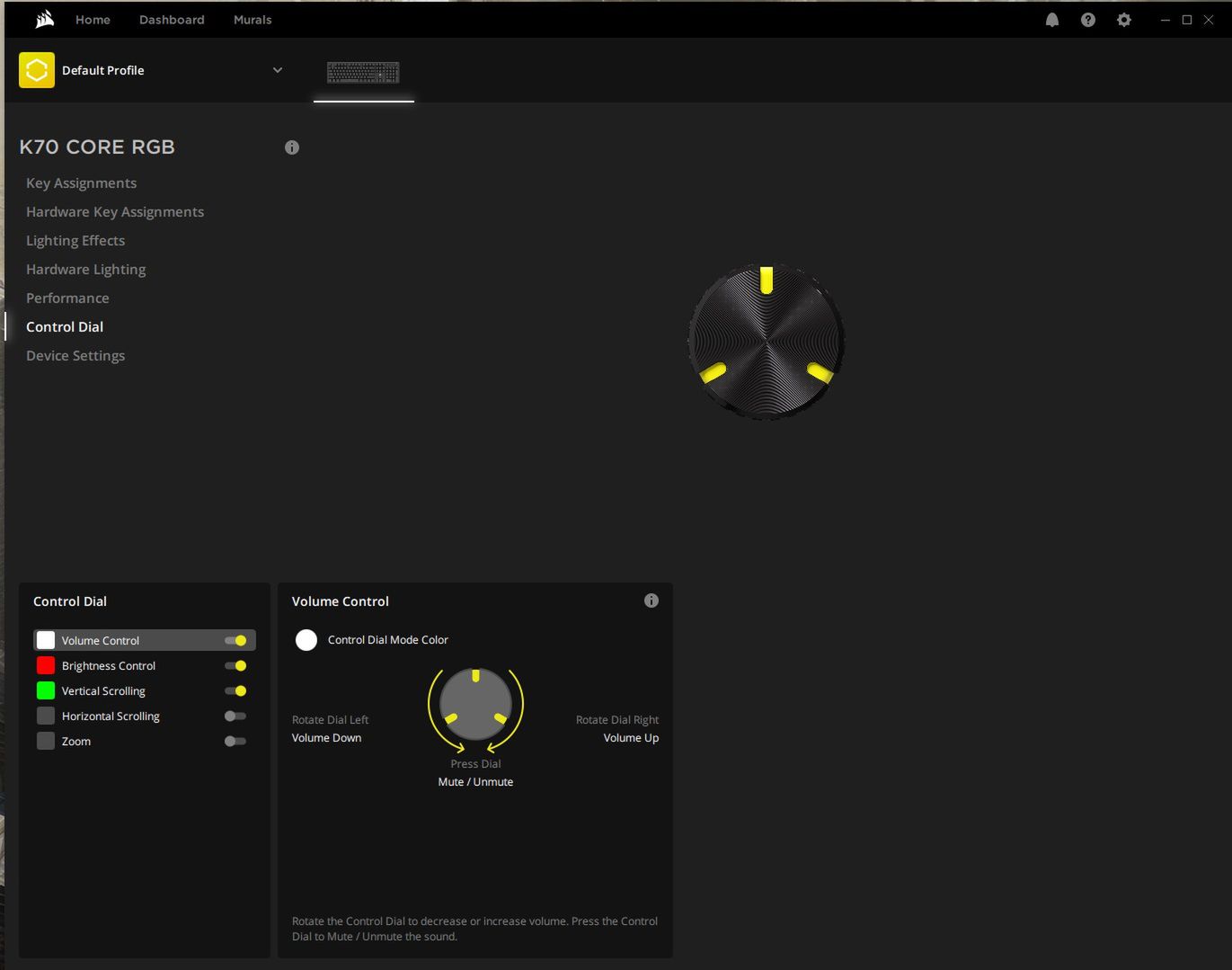Open Hardware Key Assignments section

(x=115, y=211)
